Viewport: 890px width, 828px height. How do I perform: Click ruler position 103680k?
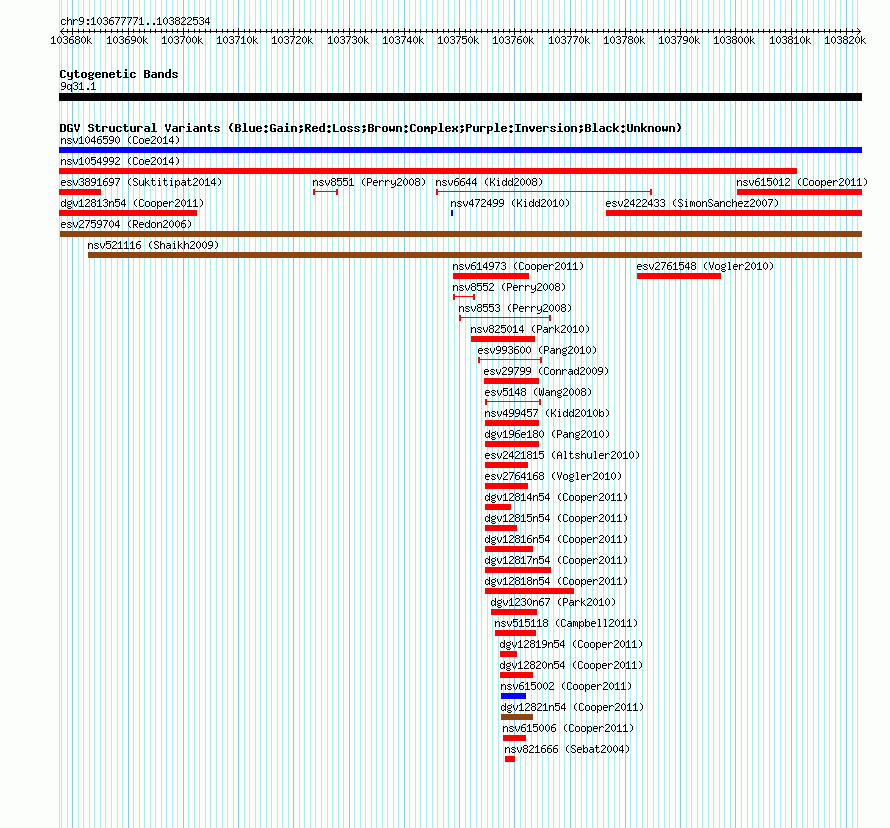(x=72, y=40)
